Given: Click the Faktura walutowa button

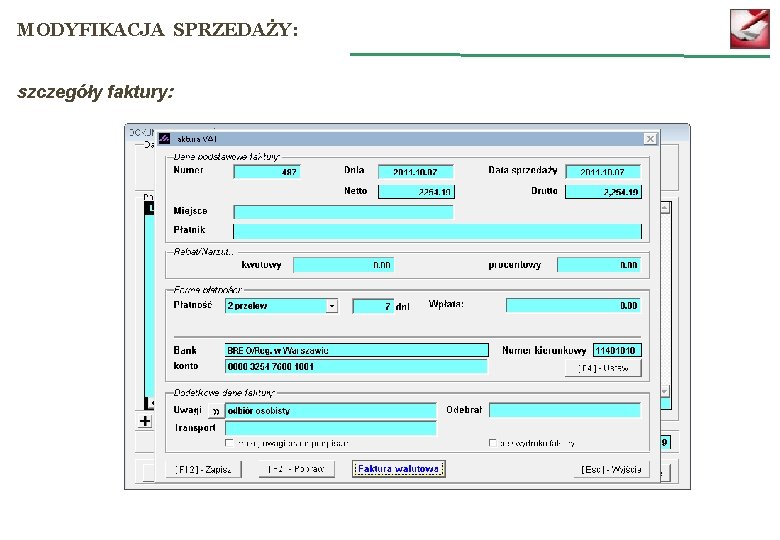Looking at the screenshot, I should pyautogui.click(x=398, y=469).
